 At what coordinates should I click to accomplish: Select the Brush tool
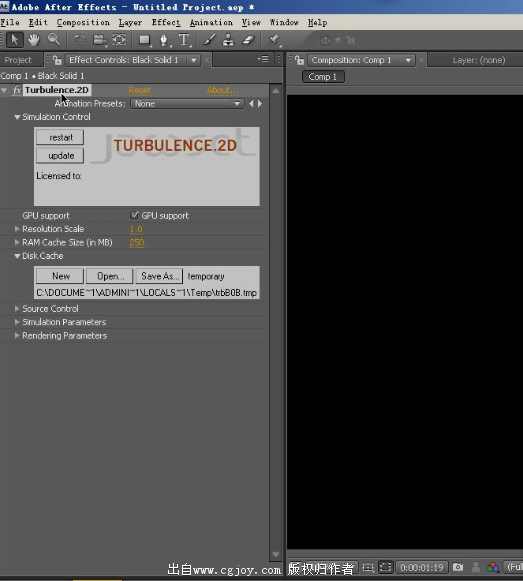pos(209,40)
